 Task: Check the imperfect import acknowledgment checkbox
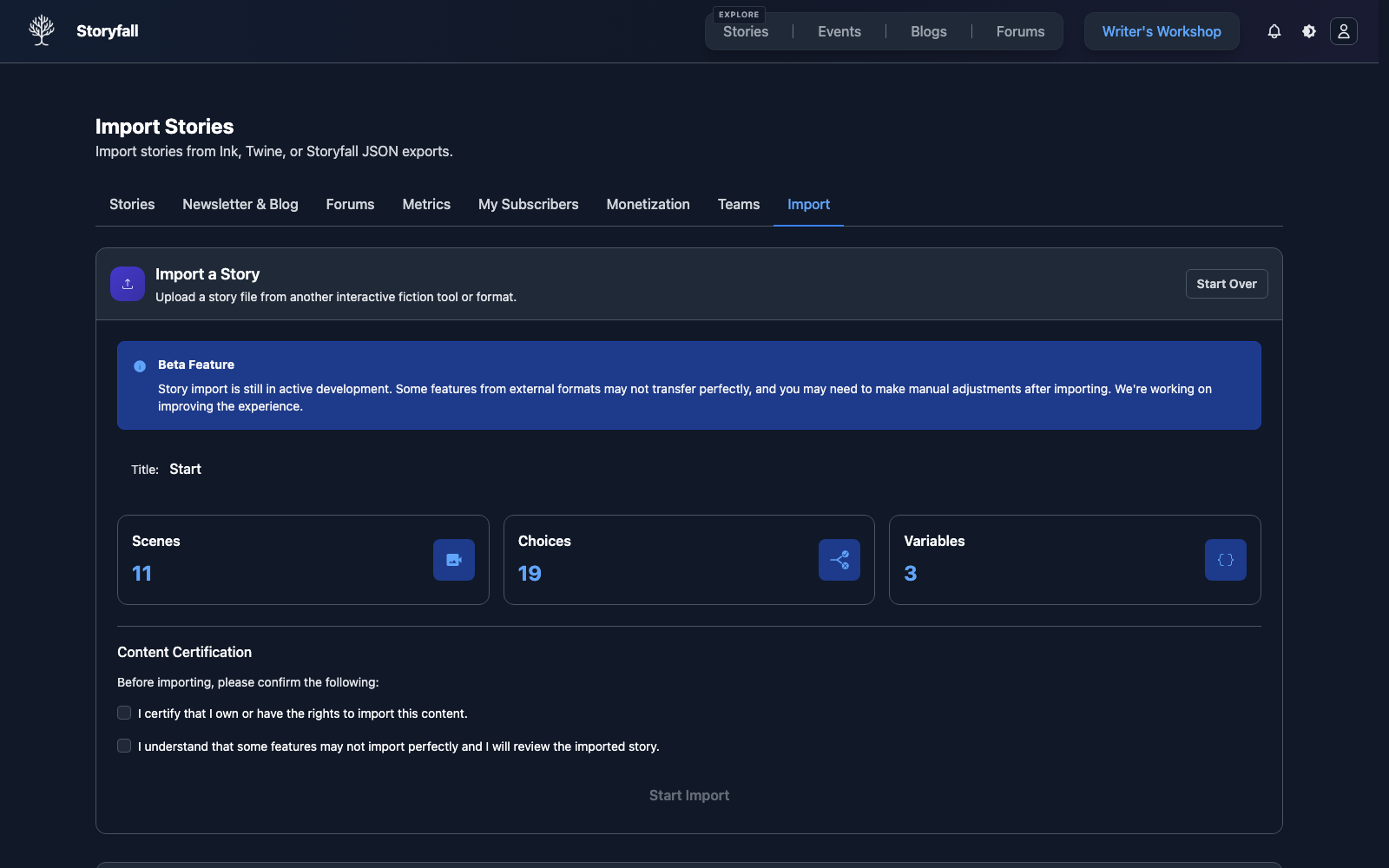click(124, 746)
